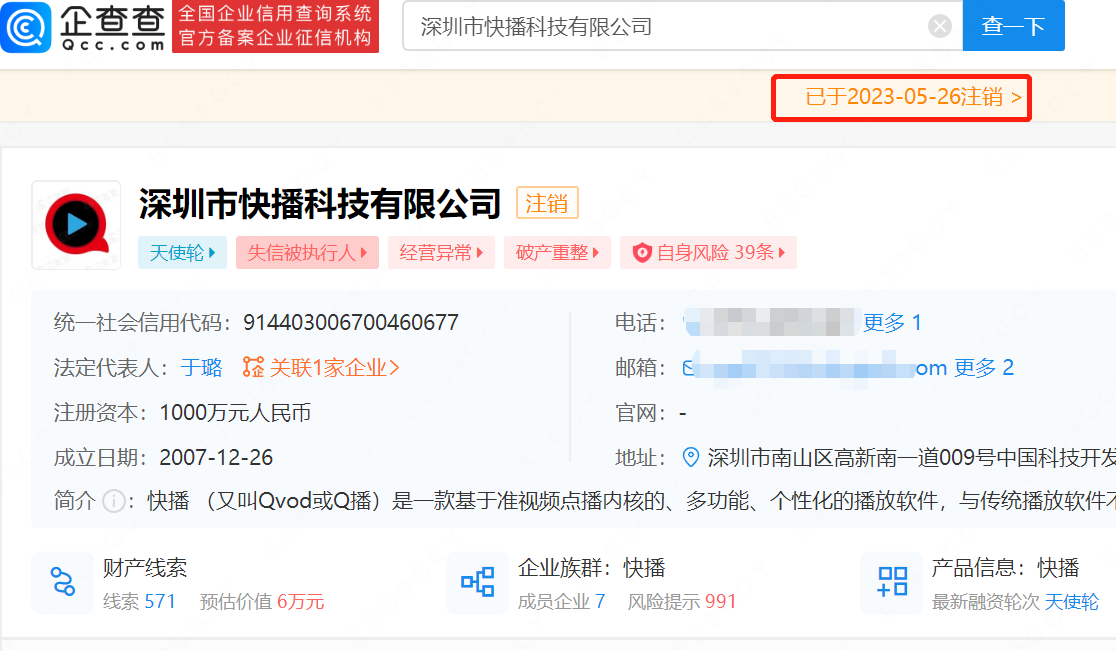Click the 财产线索 heading
This screenshot has height=651, width=1116.
click(145, 568)
